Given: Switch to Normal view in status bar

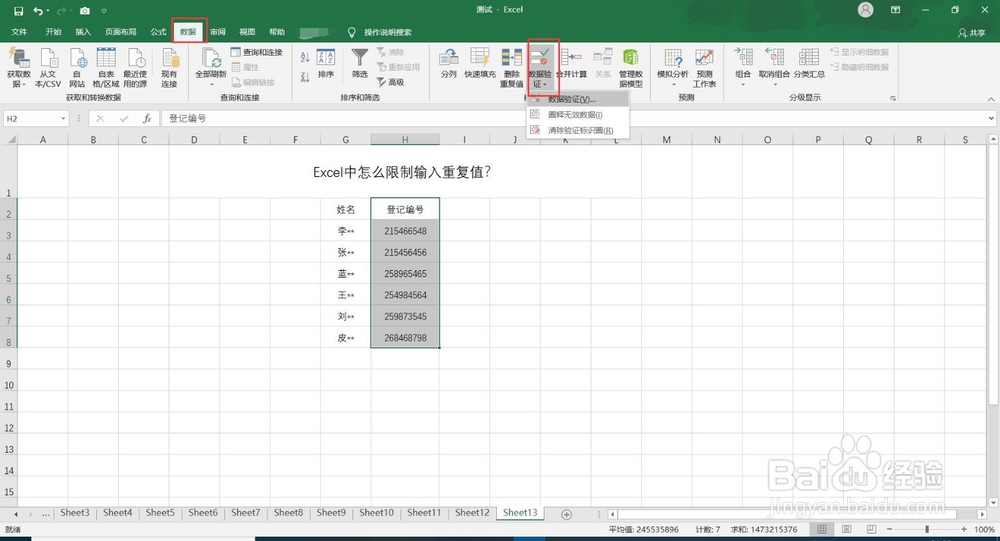Looking at the screenshot, I should point(822,530).
